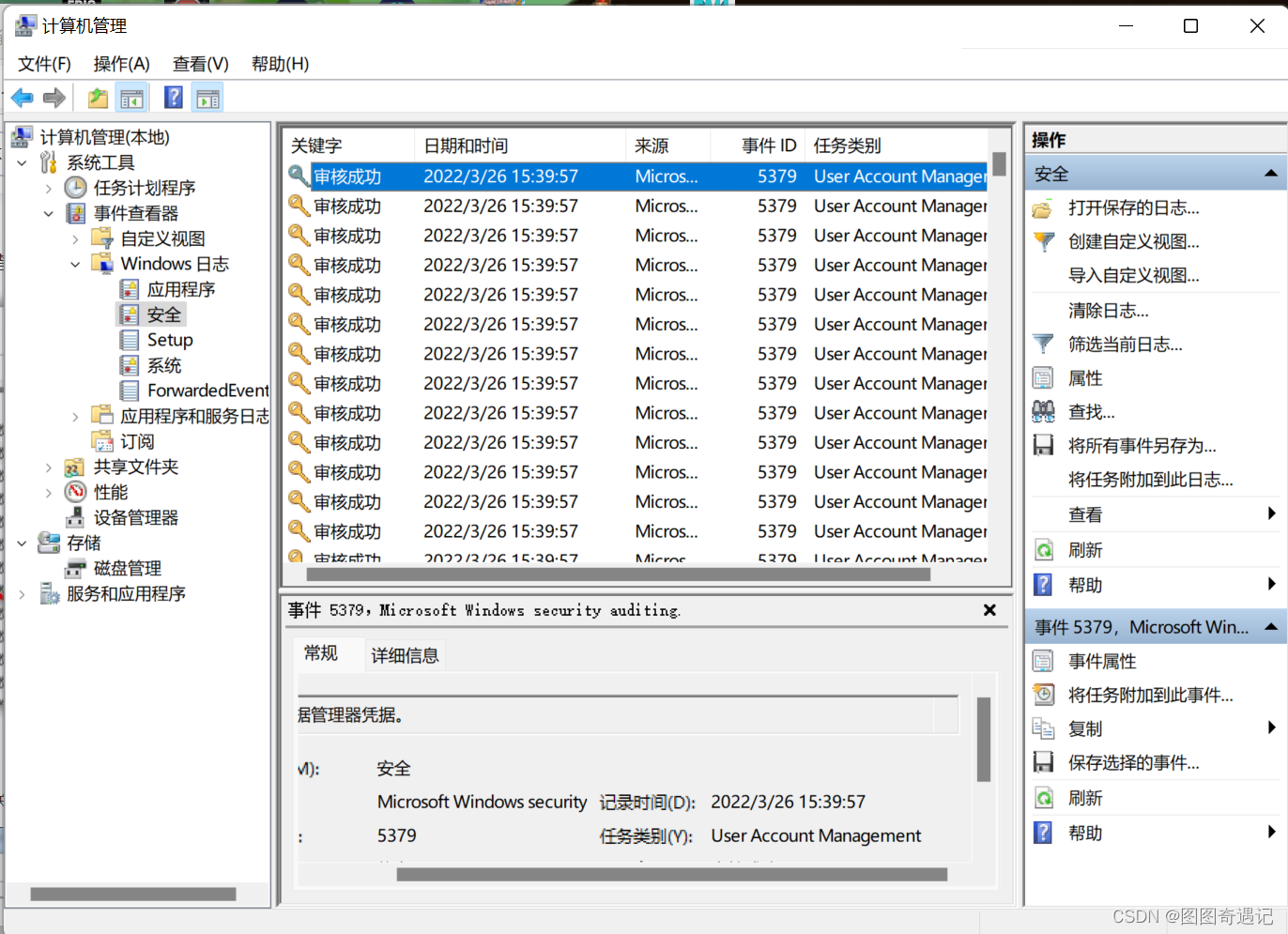Collapse the 事件查看器 node
The height and width of the screenshot is (934, 1288).
point(49,214)
